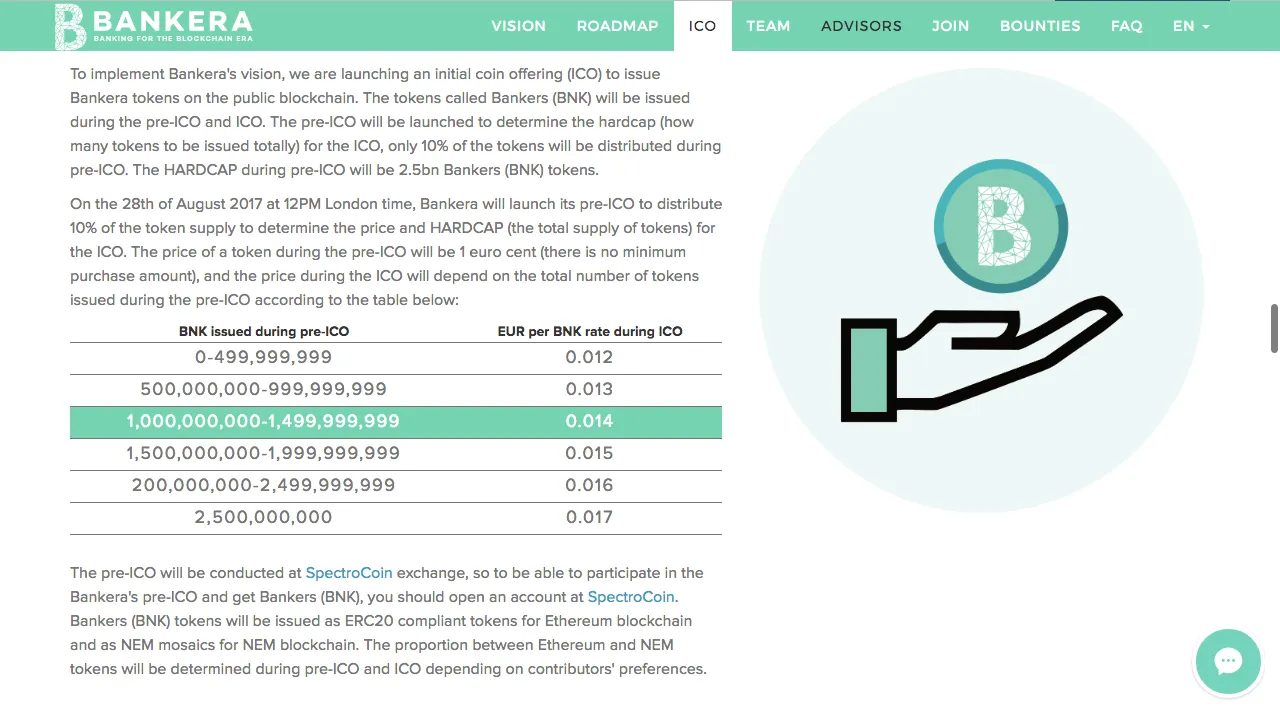Select the 200,000,000-2,499,999,999 cell
This screenshot has height=709, width=1280.
(x=264, y=485)
